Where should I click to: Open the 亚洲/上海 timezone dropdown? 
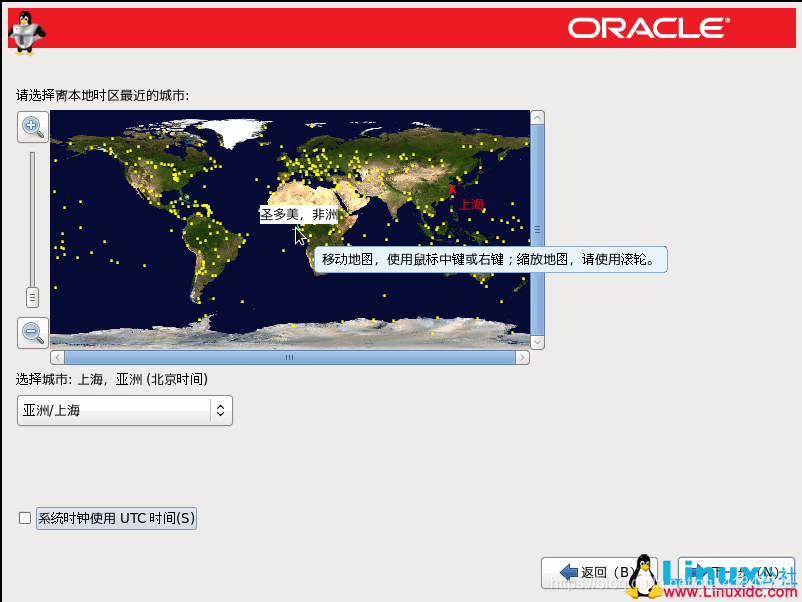(124, 410)
